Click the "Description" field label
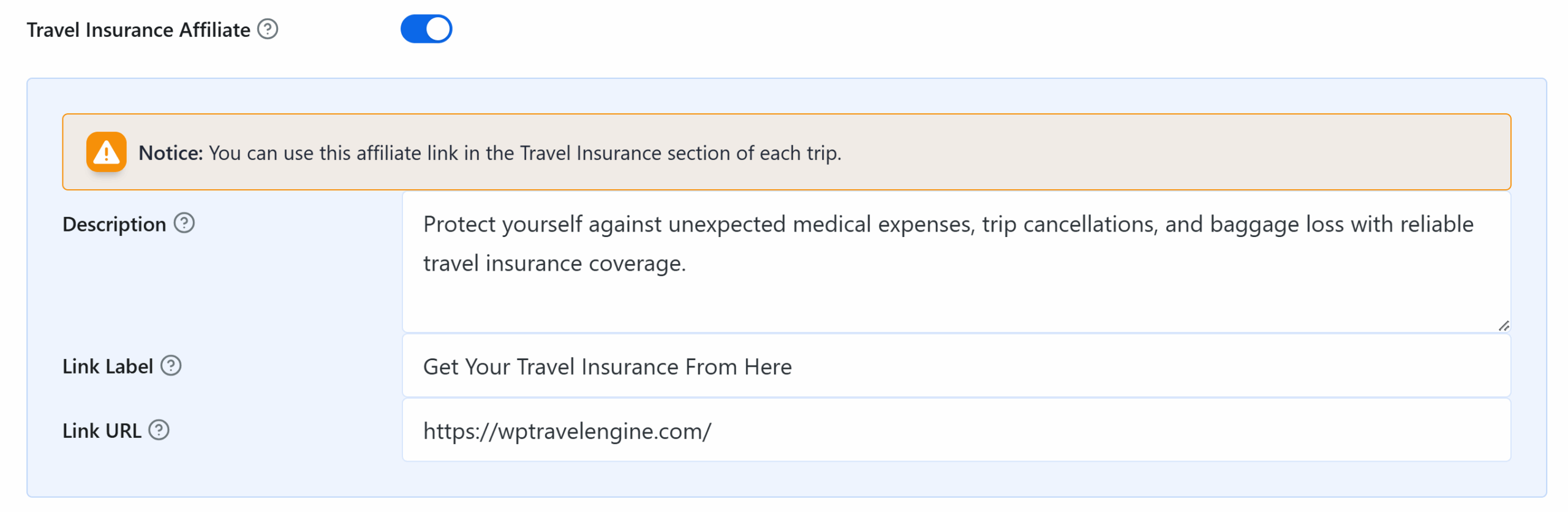1568x512 pixels. click(x=114, y=224)
